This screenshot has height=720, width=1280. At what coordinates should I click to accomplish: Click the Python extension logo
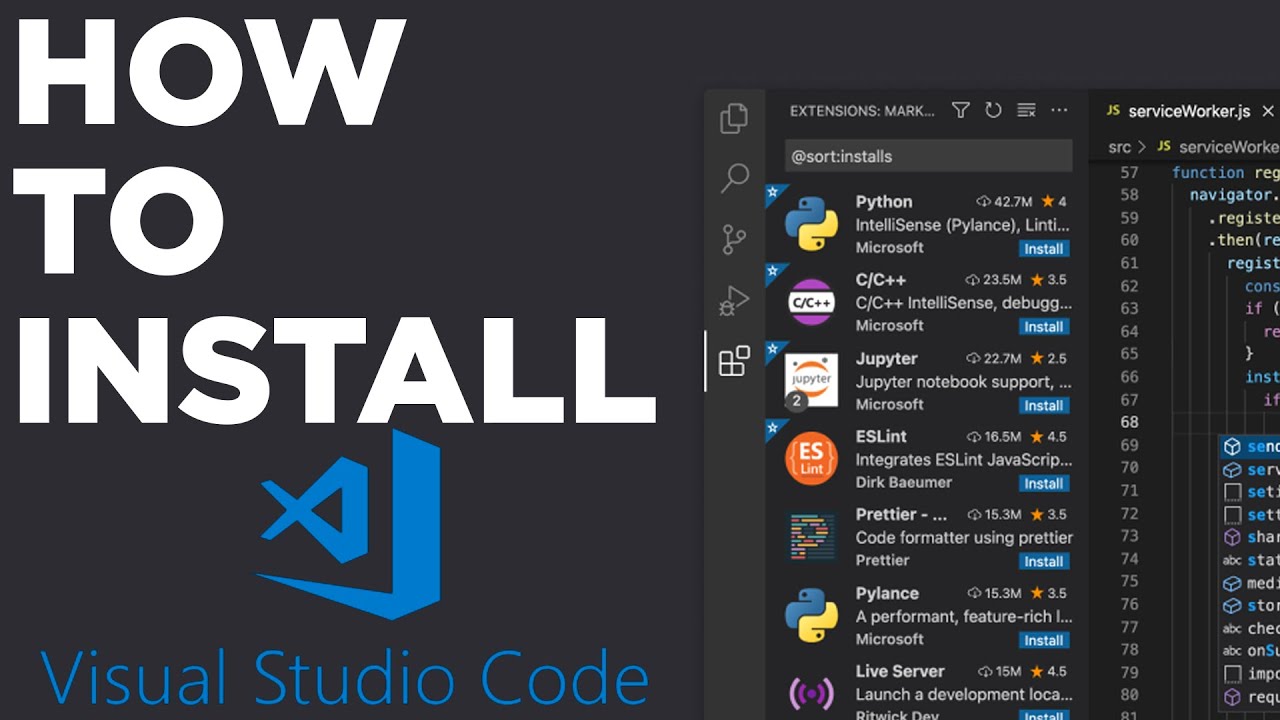pyautogui.click(x=811, y=224)
